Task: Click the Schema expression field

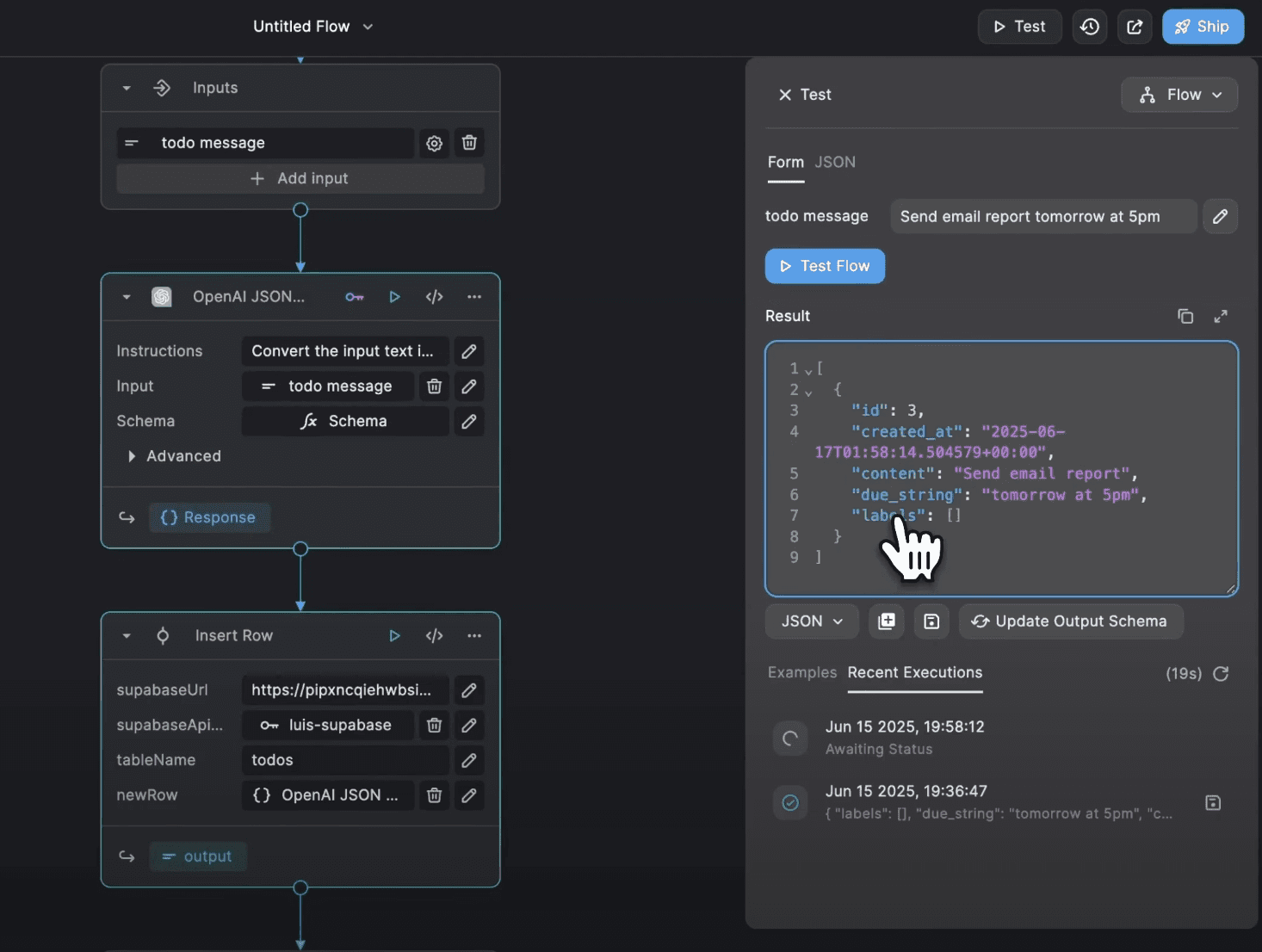Action: pyautogui.click(x=345, y=422)
